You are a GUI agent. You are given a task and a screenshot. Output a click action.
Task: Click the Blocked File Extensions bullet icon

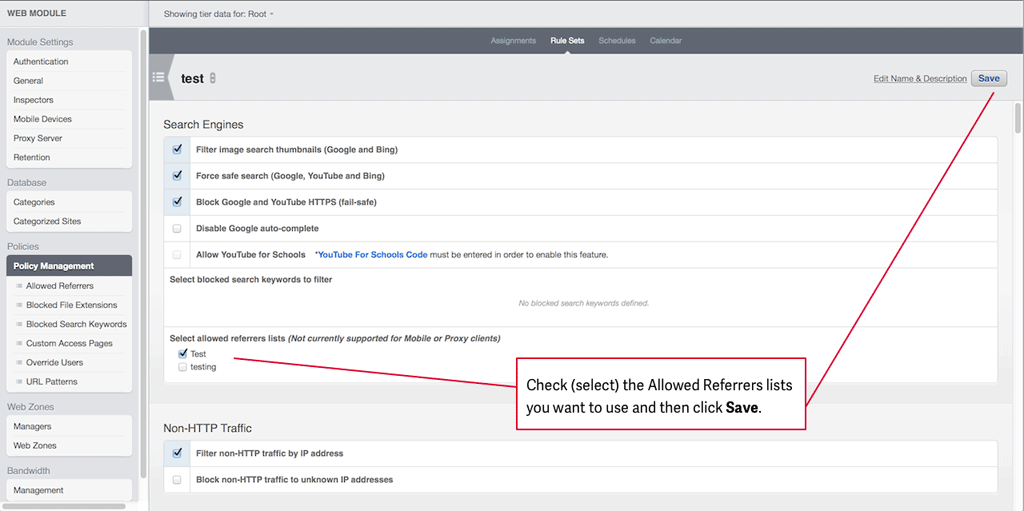point(19,305)
